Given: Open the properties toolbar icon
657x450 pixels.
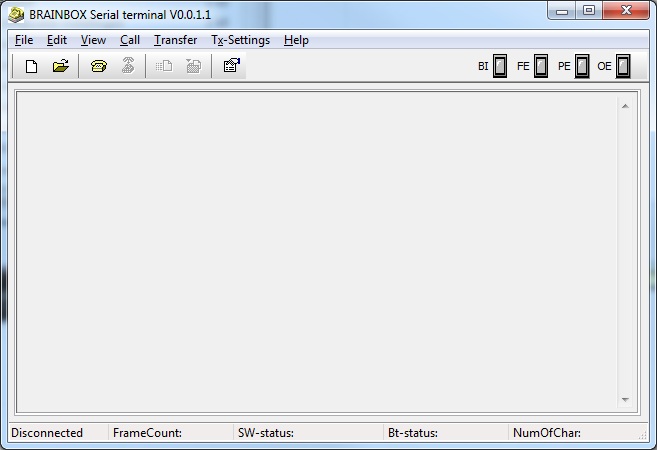Looking at the screenshot, I should [231, 66].
